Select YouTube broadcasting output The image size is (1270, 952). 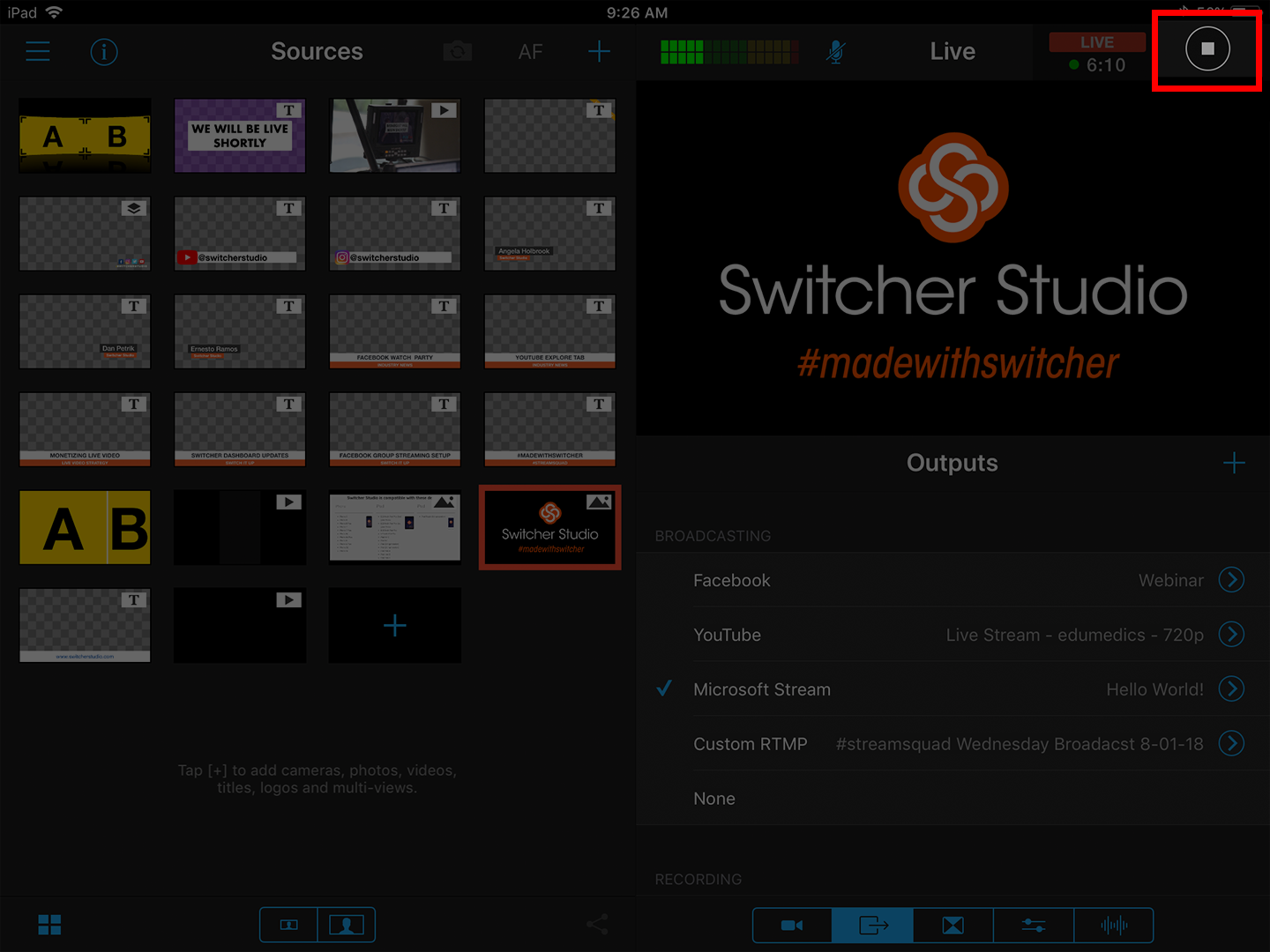(x=952, y=635)
